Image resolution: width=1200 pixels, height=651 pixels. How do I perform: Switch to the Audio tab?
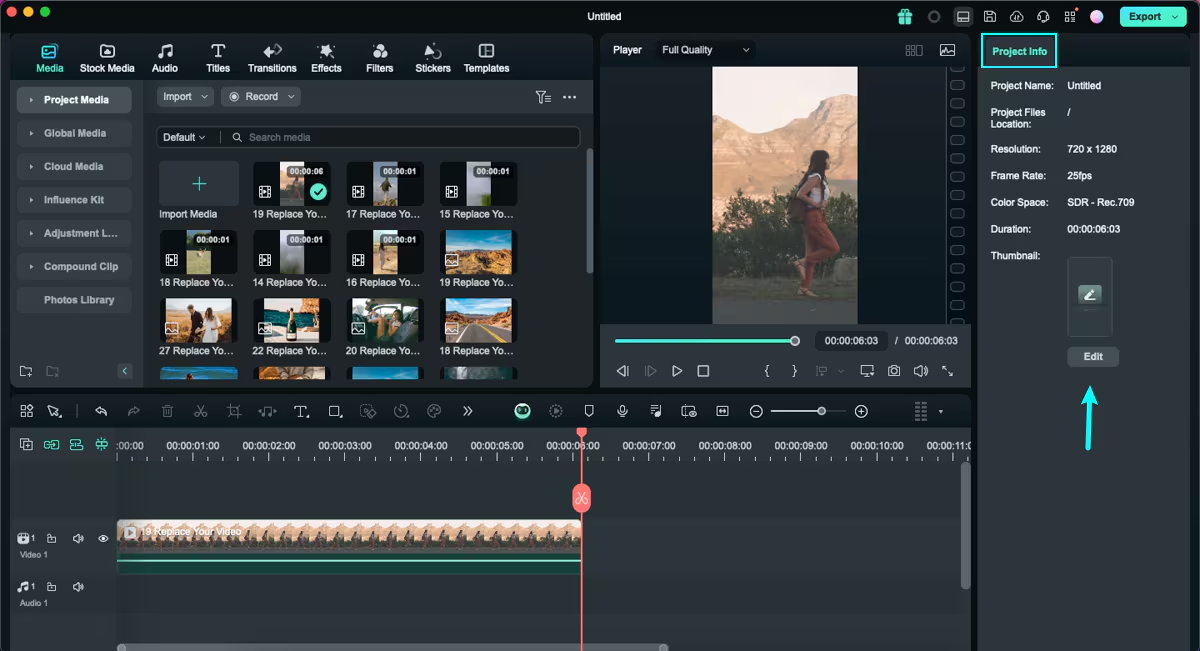(165, 58)
